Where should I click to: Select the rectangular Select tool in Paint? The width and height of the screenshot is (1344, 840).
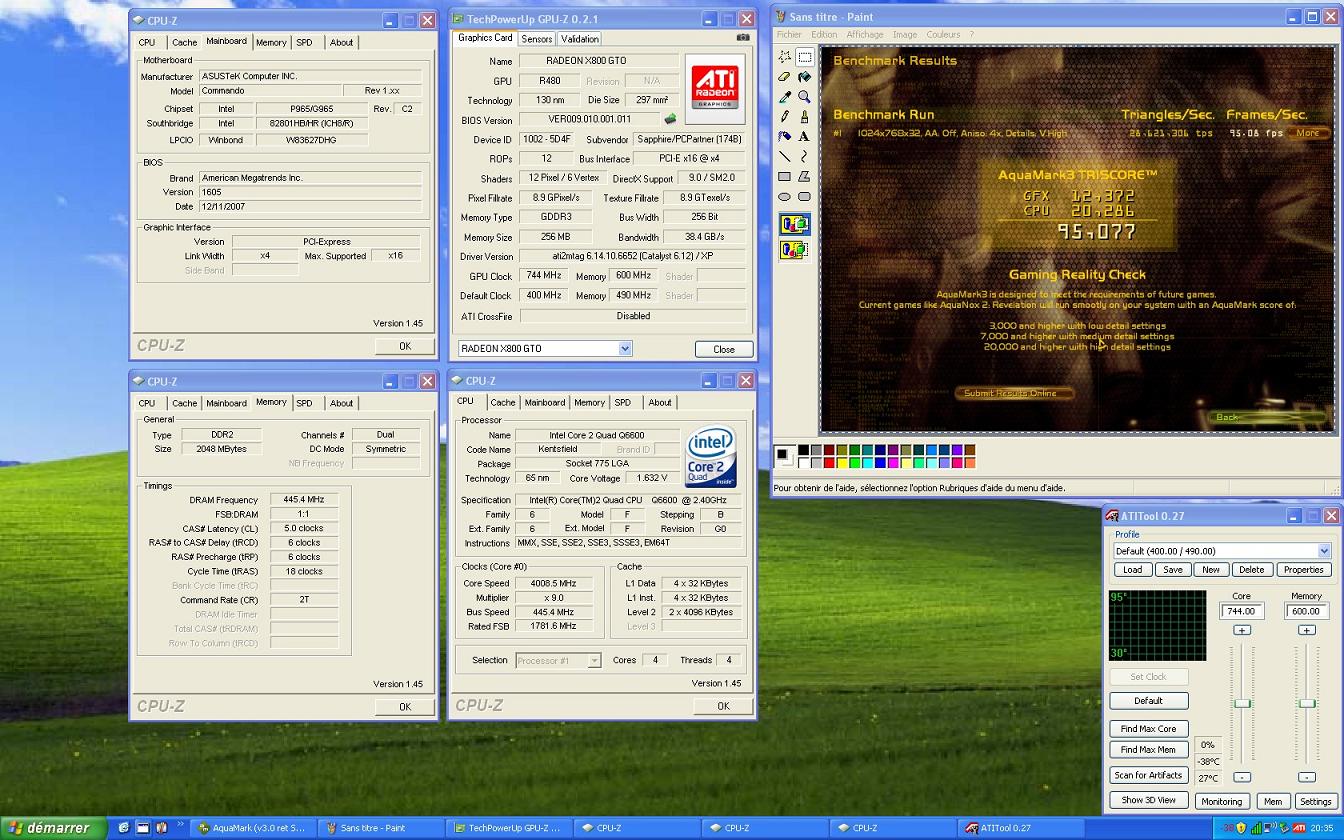coord(804,57)
